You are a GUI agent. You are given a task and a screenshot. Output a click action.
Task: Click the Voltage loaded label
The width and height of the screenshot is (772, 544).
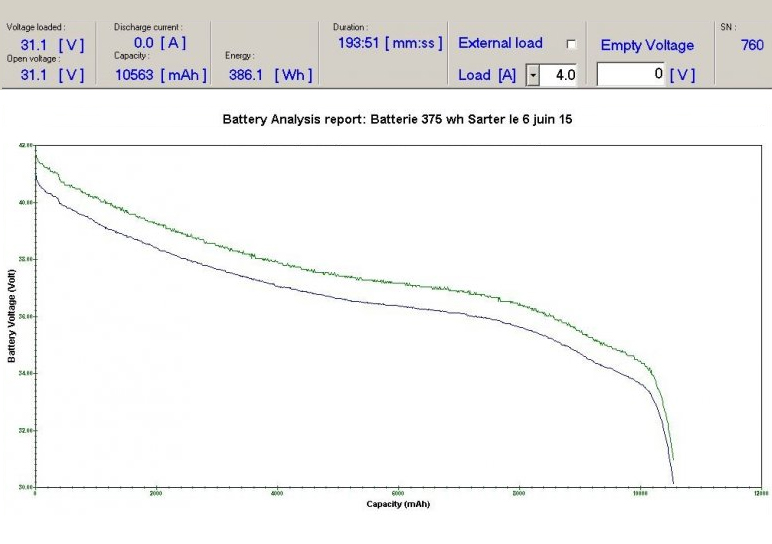click(35, 27)
